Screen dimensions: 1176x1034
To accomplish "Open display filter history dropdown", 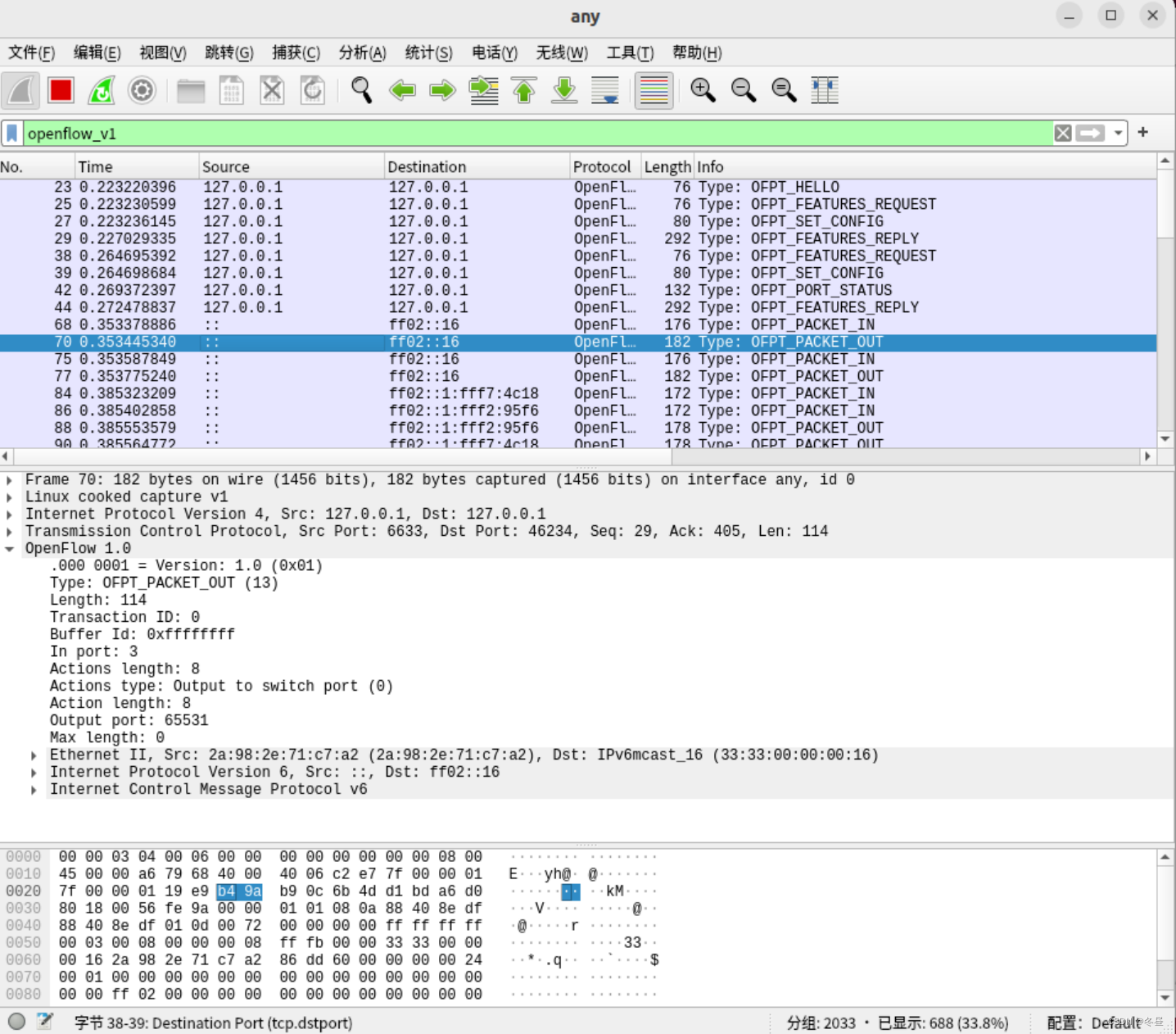I will point(1118,133).
